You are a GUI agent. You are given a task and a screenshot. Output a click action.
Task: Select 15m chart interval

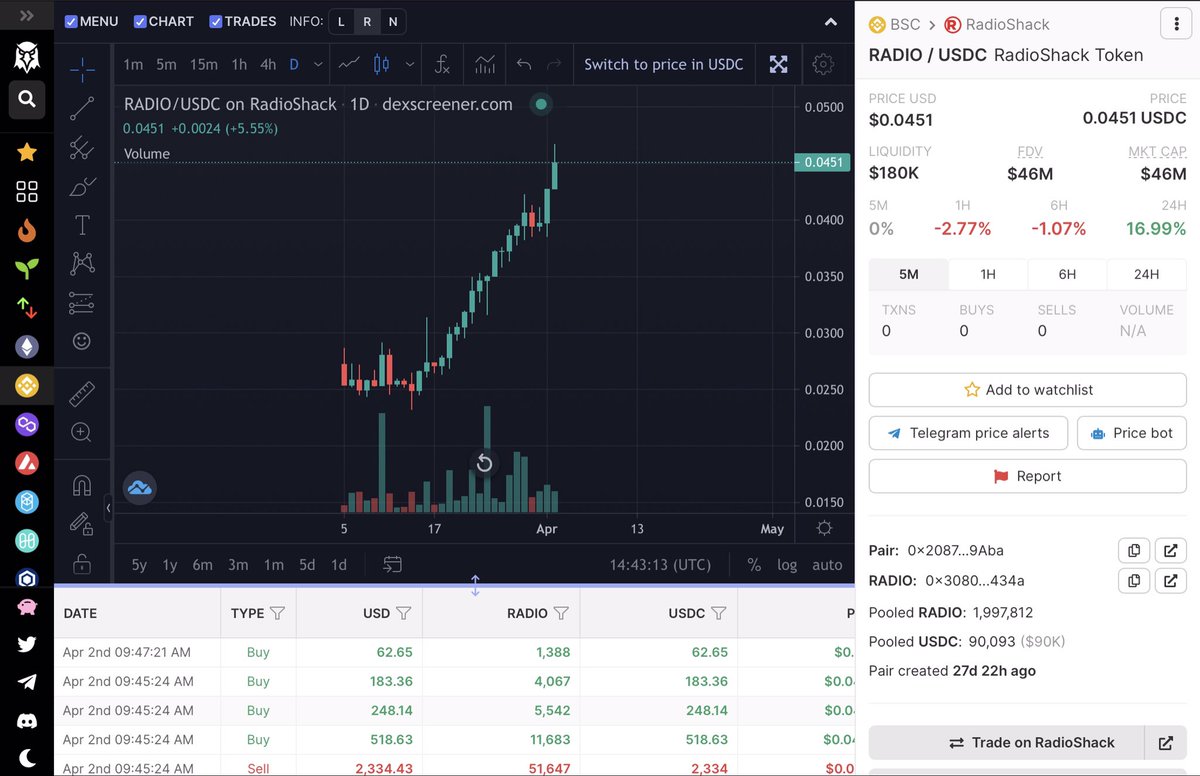point(204,64)
